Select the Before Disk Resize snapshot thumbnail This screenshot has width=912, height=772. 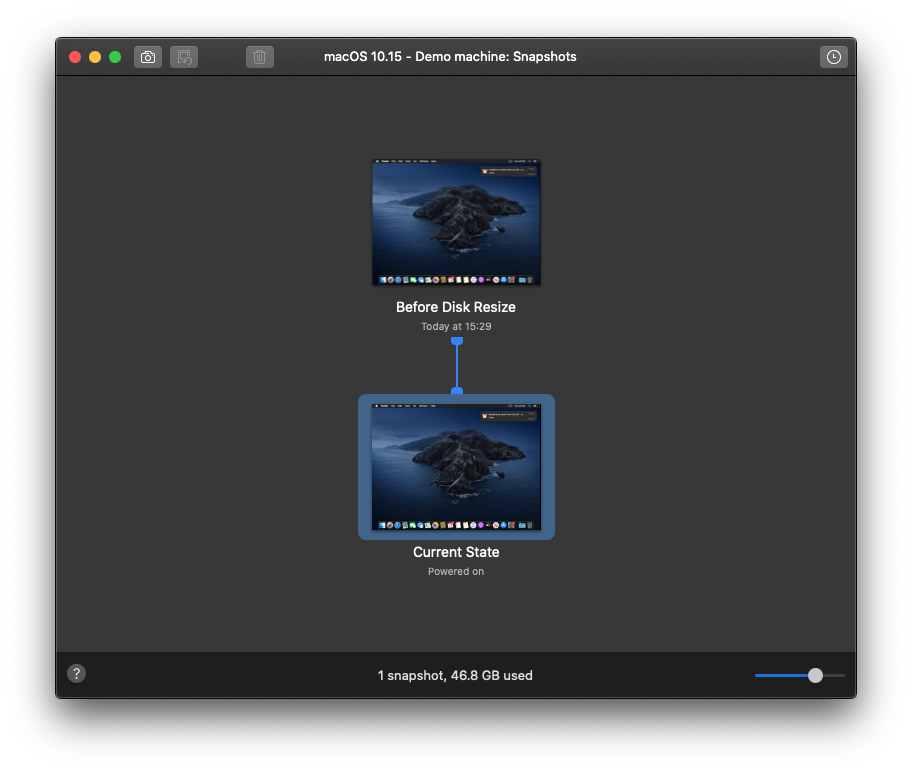(457, 222)
